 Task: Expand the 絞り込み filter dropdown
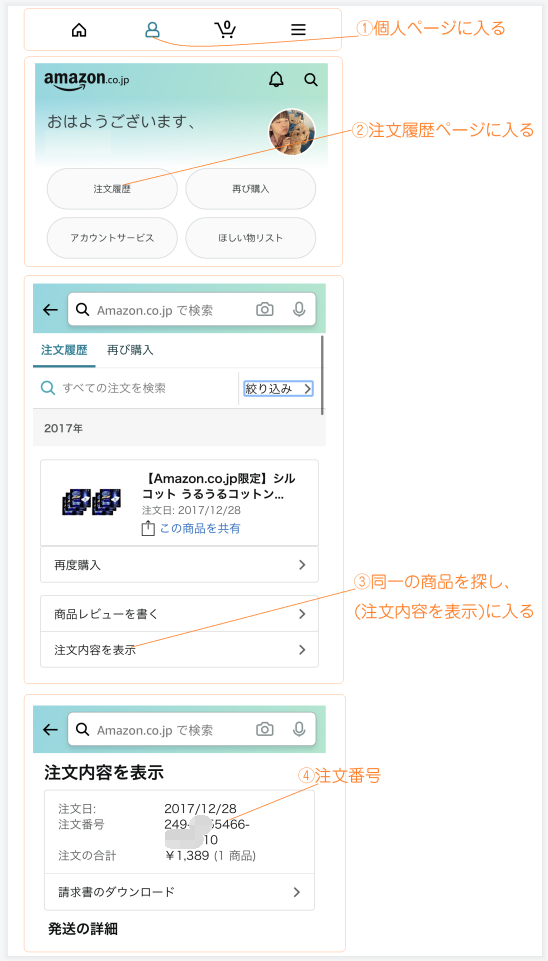(x=279, y=389)
